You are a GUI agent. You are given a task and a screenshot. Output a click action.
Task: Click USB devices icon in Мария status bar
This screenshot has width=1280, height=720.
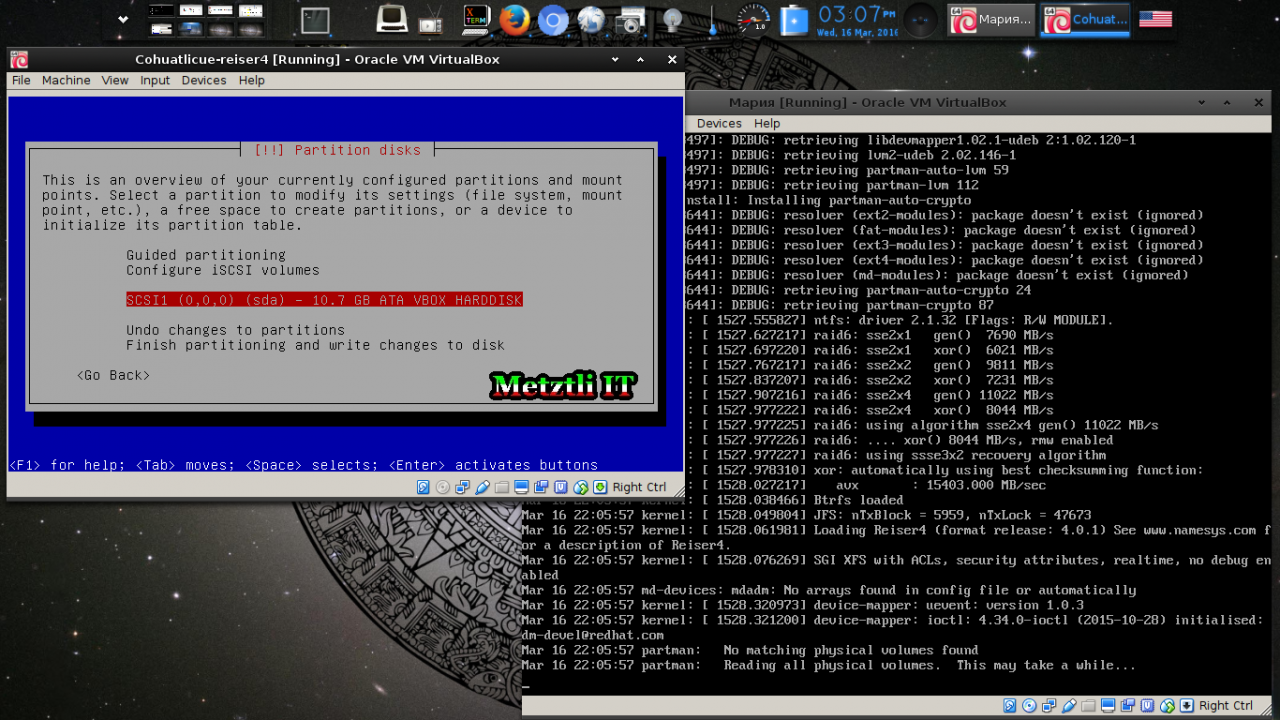click(x=1069, y=706)
